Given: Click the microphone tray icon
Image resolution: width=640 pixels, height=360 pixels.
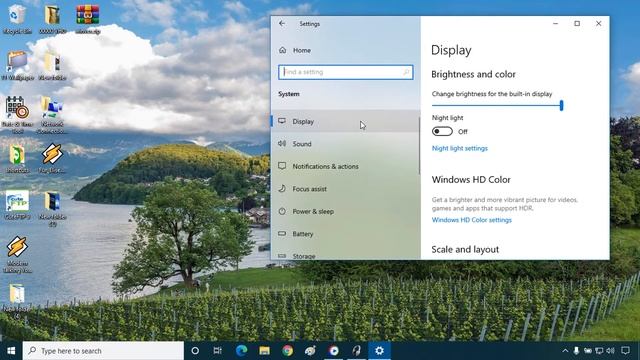Looking at the screenshot, I should (576, 351).
